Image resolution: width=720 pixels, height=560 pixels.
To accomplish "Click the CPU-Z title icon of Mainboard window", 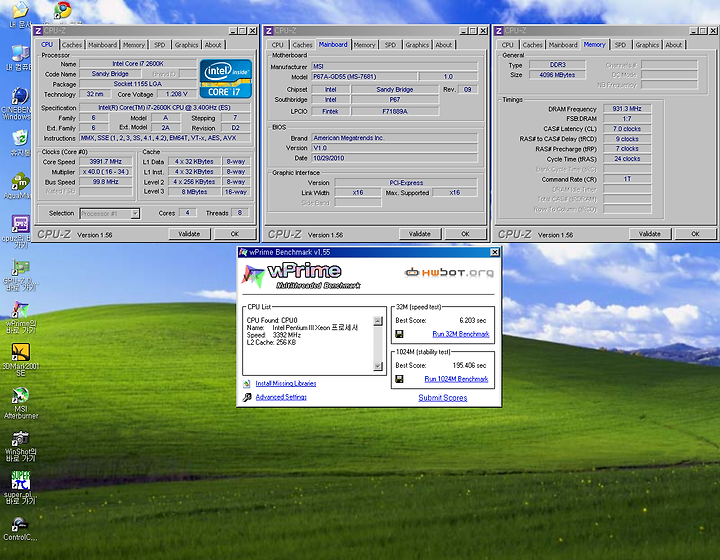I will click(x=269, y=31).
